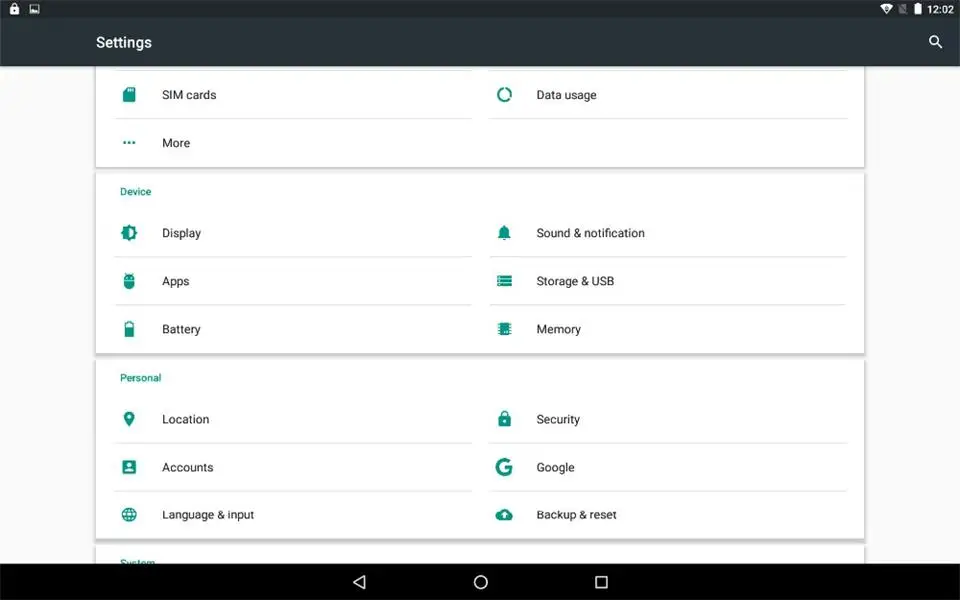Tap the Back navigation triangle
This screenshot has height=600, width=960.
(x=360, y=582)
